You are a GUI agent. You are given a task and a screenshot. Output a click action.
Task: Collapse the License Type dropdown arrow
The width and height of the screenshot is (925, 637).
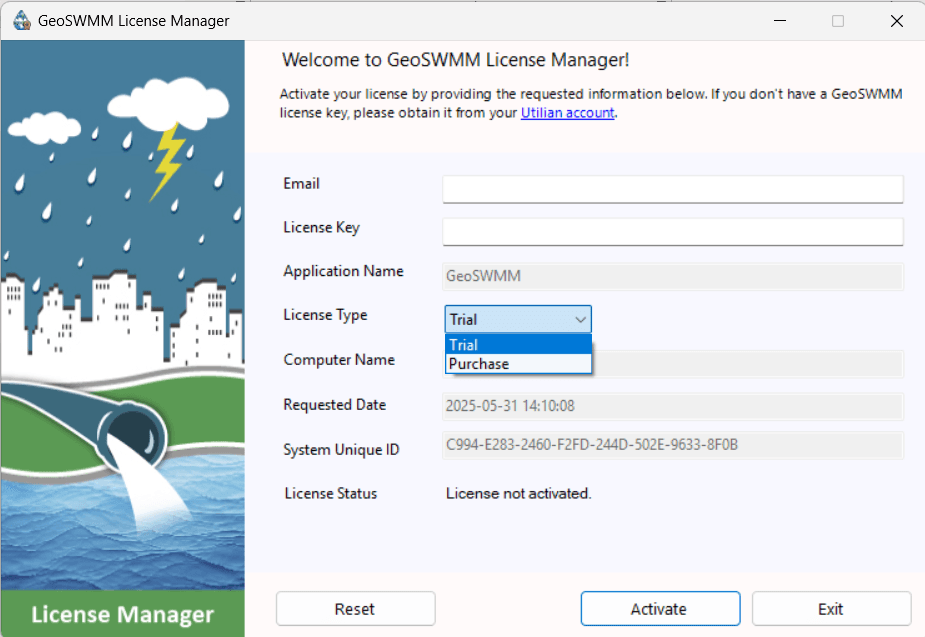pos(578,318)
